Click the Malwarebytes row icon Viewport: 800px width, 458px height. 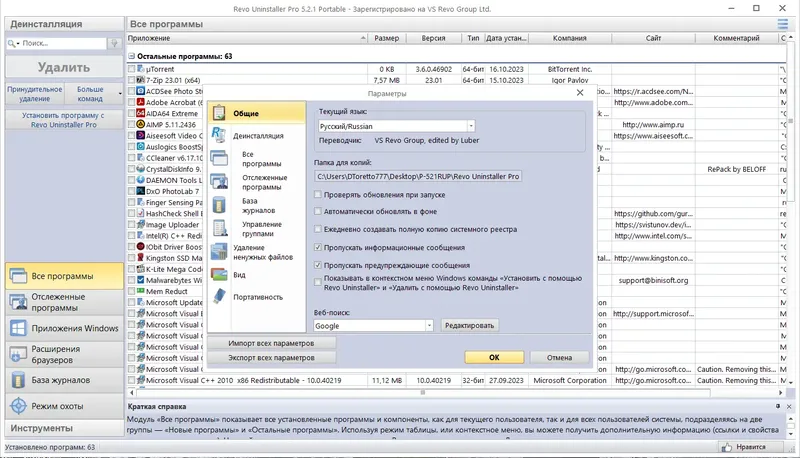pos(141,280)
